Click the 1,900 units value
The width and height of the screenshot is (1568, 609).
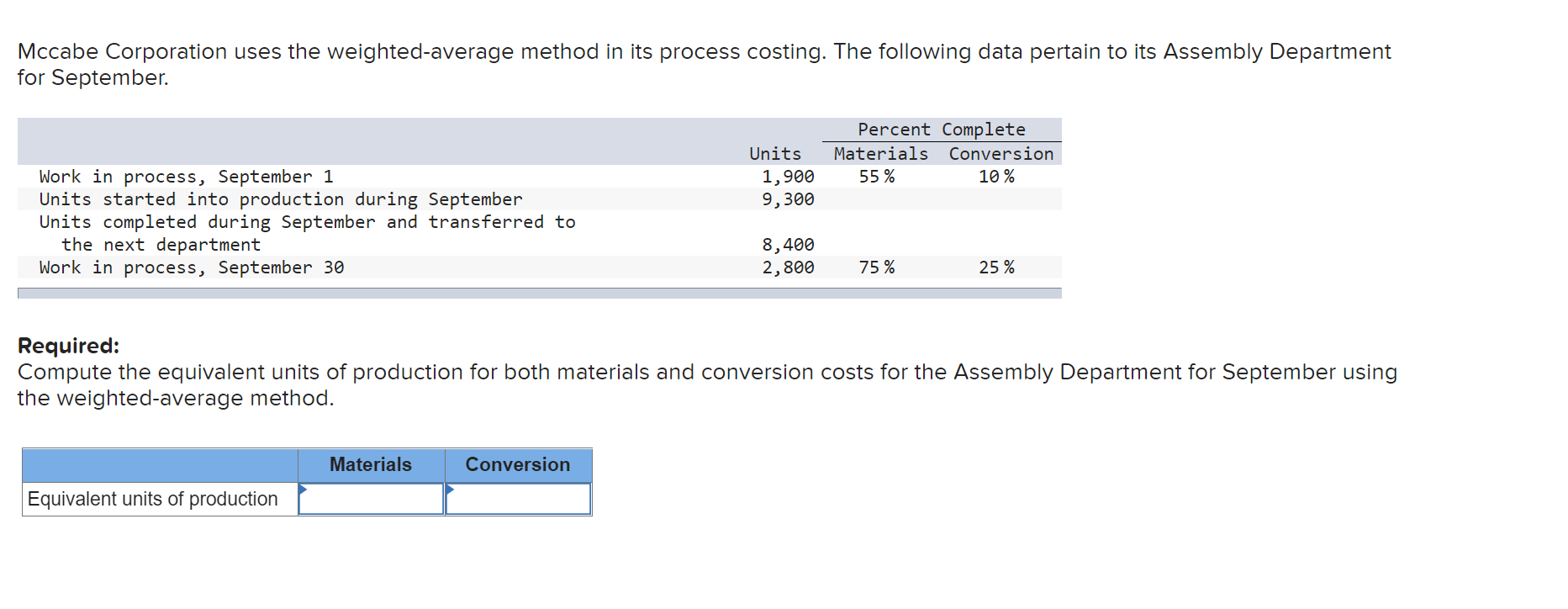(x=788, y=177)
